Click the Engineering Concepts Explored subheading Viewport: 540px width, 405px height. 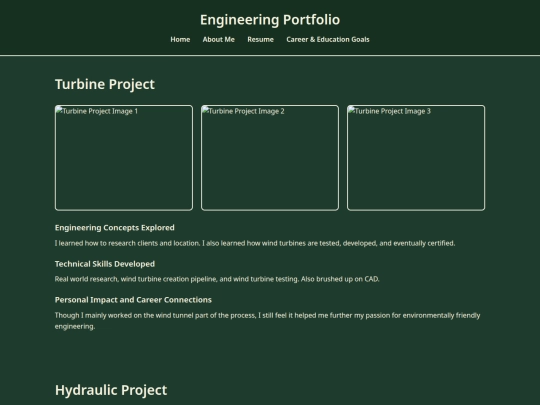[x=115, y=228]
